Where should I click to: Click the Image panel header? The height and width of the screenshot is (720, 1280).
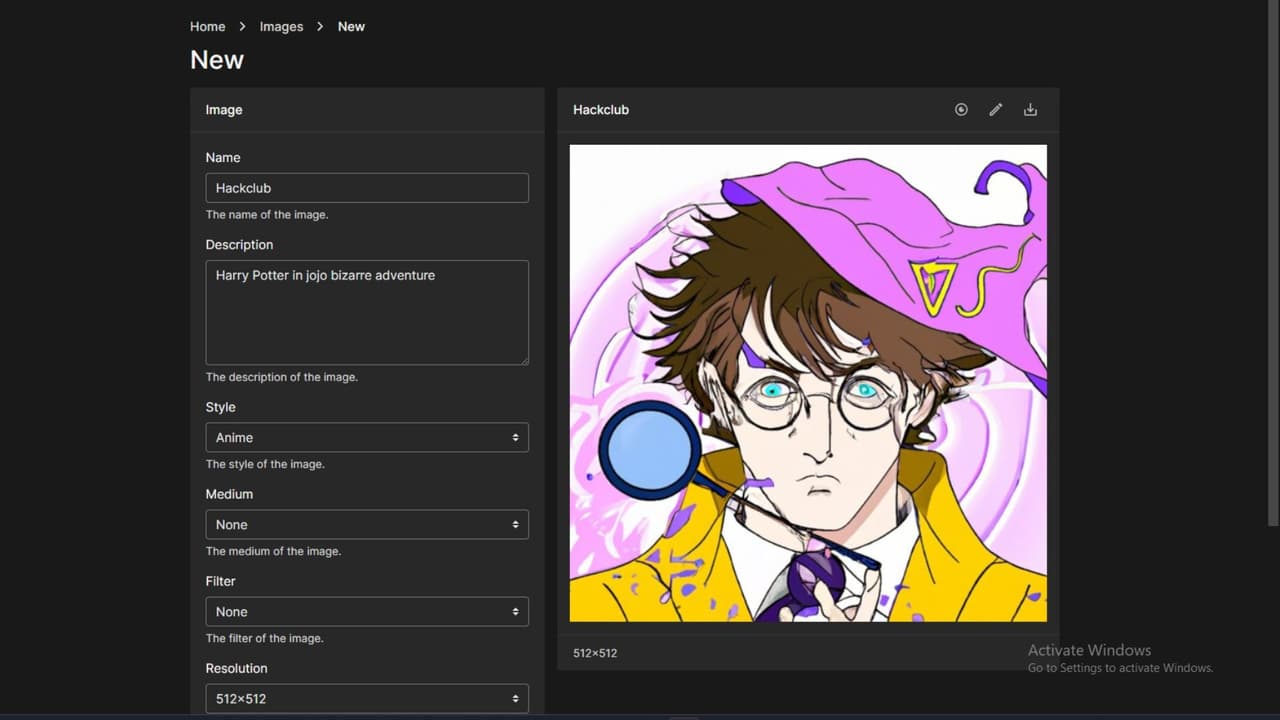367,110
